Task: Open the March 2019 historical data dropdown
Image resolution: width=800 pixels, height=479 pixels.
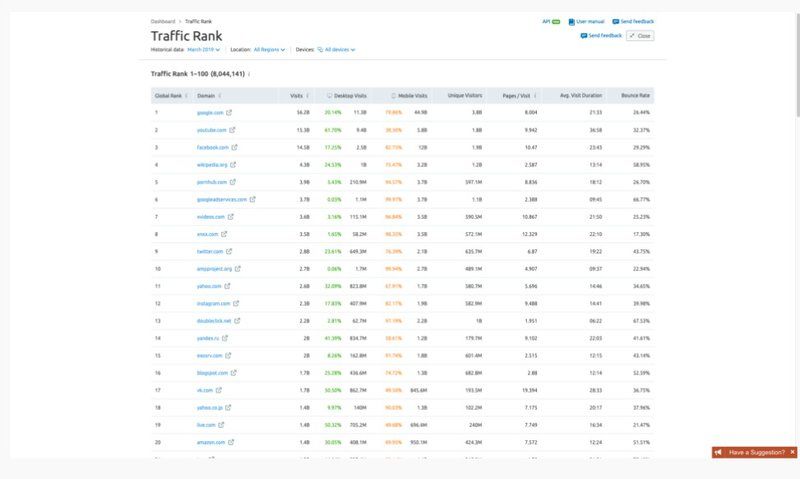Action: pyautogui.click(x=204, y=50)
